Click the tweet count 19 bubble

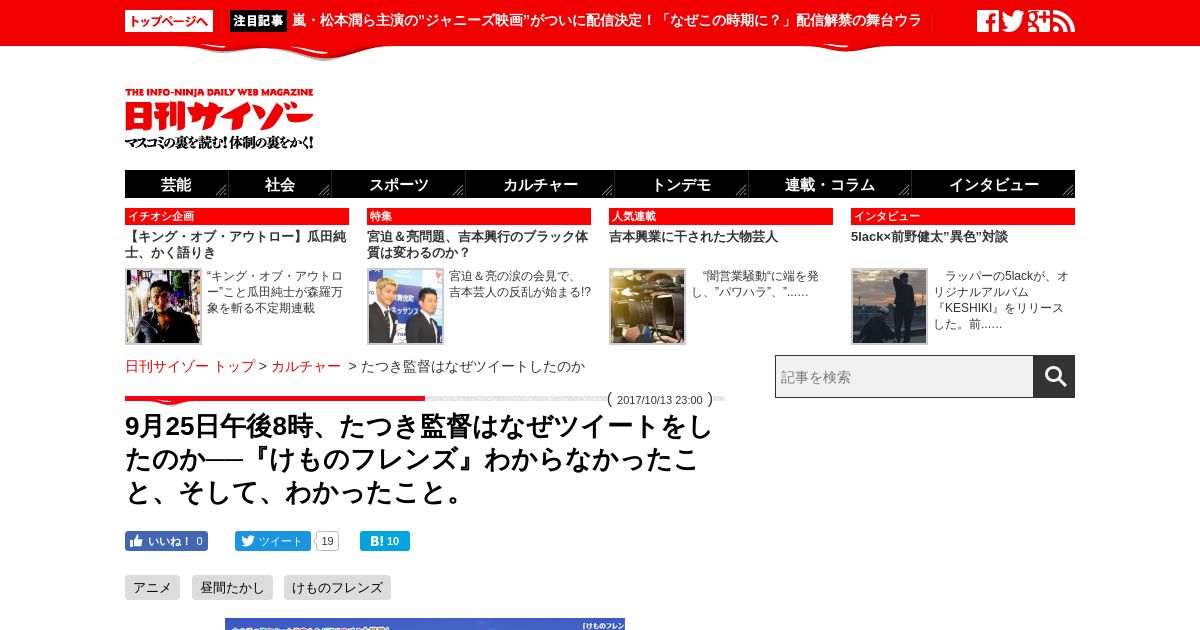coord(327,541)
